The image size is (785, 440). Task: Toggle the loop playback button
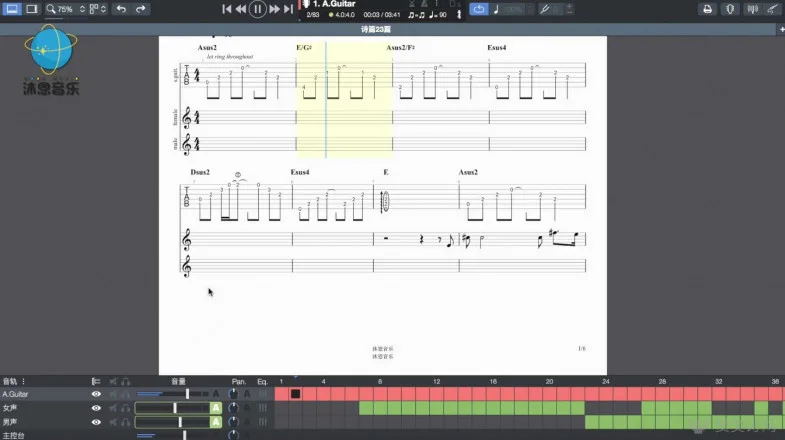pyautogui.click(x=479, y=9)
